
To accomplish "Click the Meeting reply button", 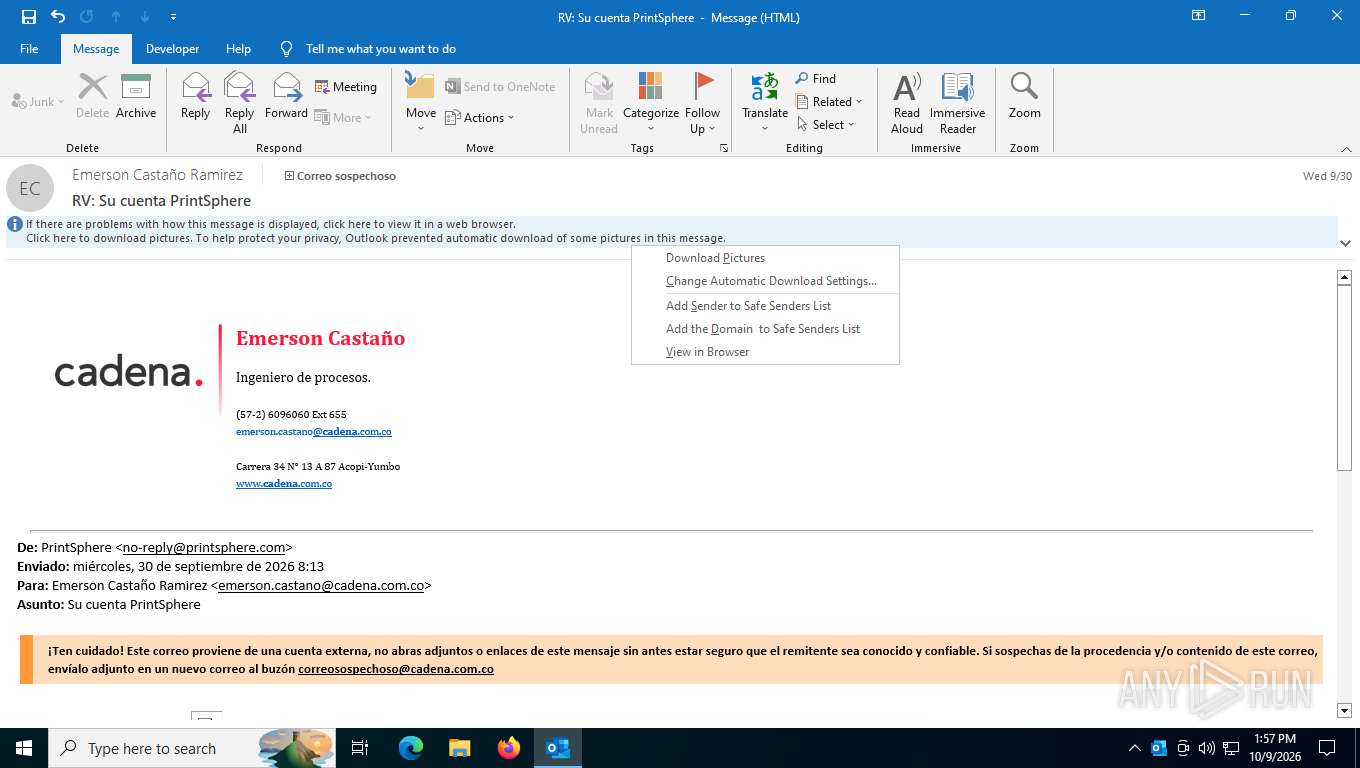I will 346,87.
